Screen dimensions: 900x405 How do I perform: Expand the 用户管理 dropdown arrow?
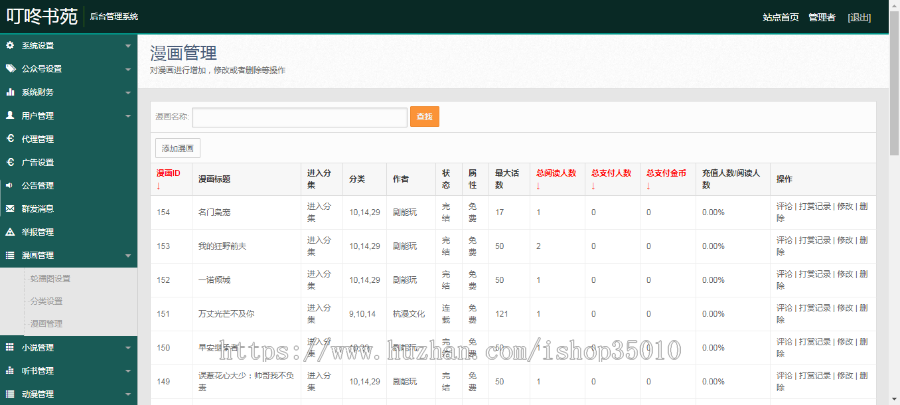click(x=128, y=116)
